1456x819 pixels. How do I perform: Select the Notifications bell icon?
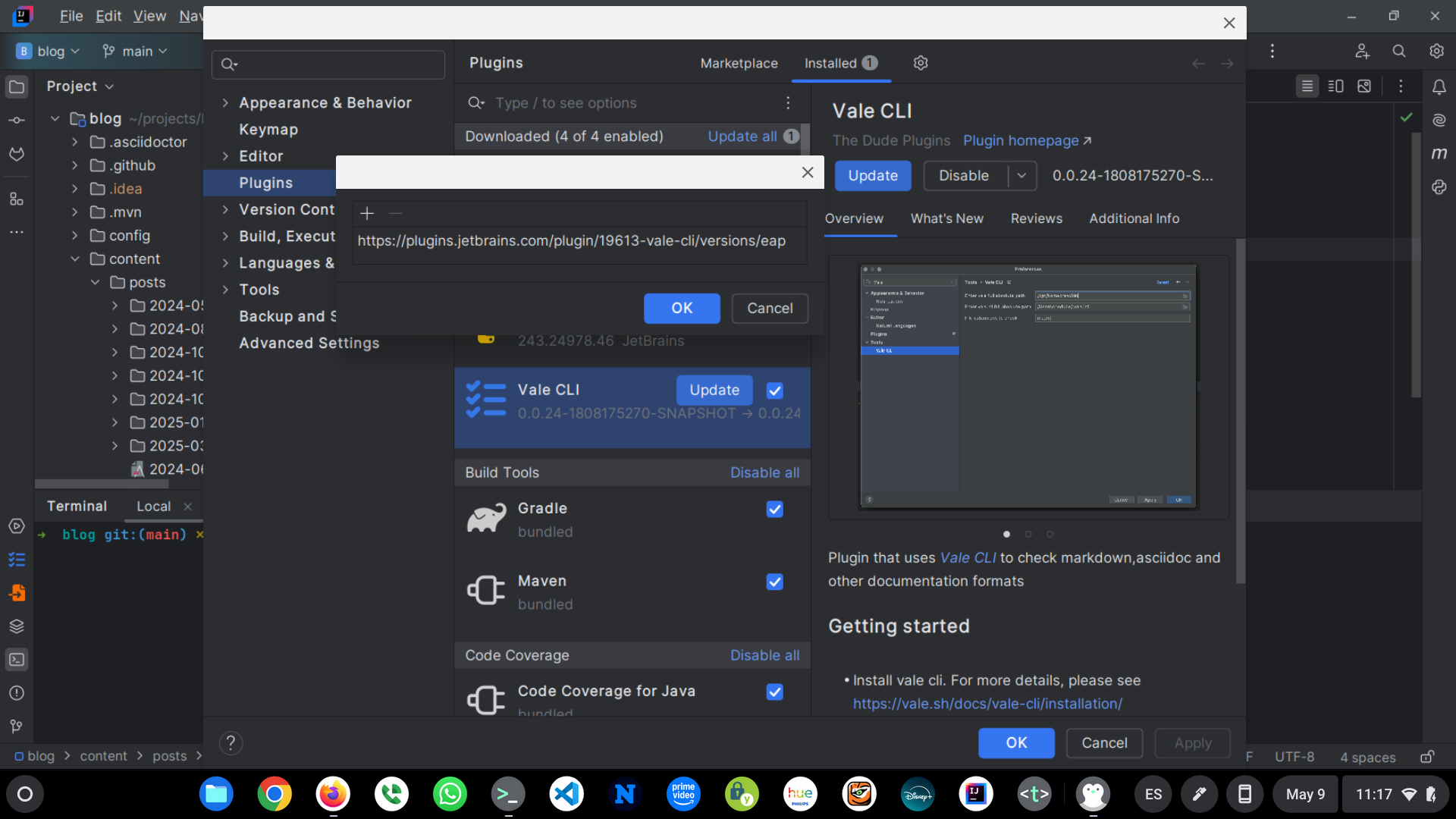pyautogui.click(x=1439, y=87)
